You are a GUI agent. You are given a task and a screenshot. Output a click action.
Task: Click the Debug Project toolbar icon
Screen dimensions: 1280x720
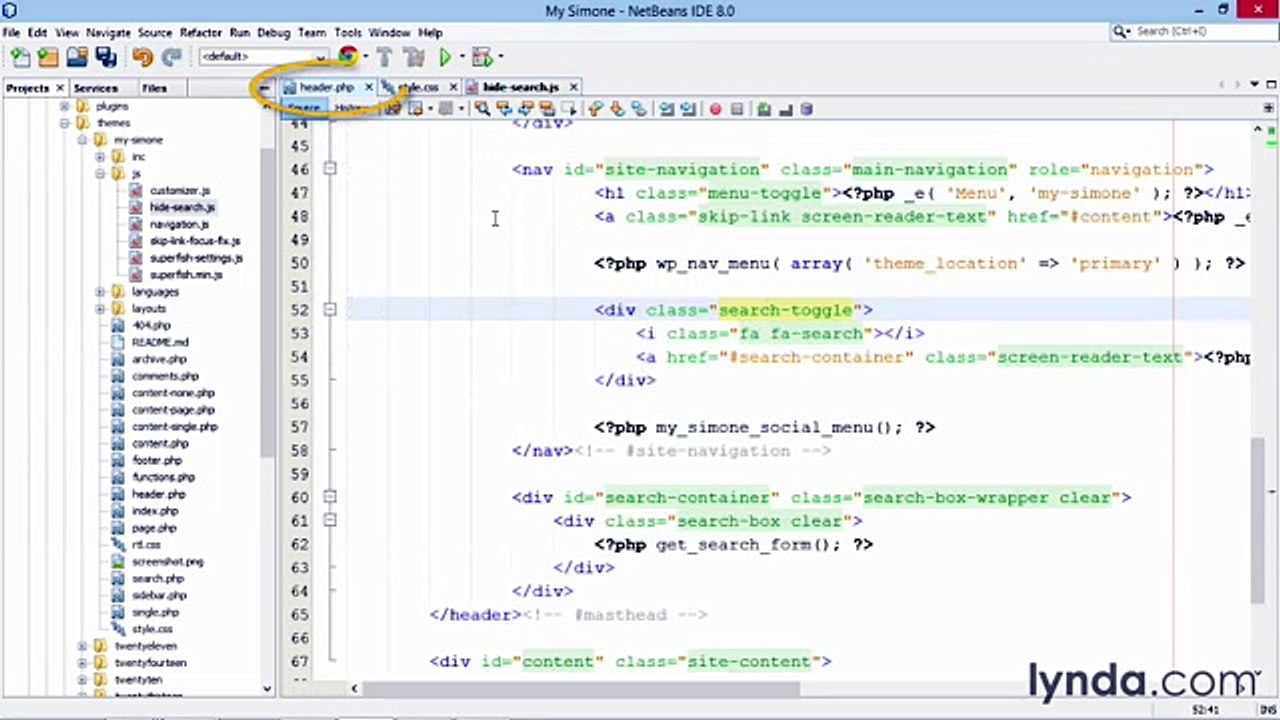tap(482, 57)
